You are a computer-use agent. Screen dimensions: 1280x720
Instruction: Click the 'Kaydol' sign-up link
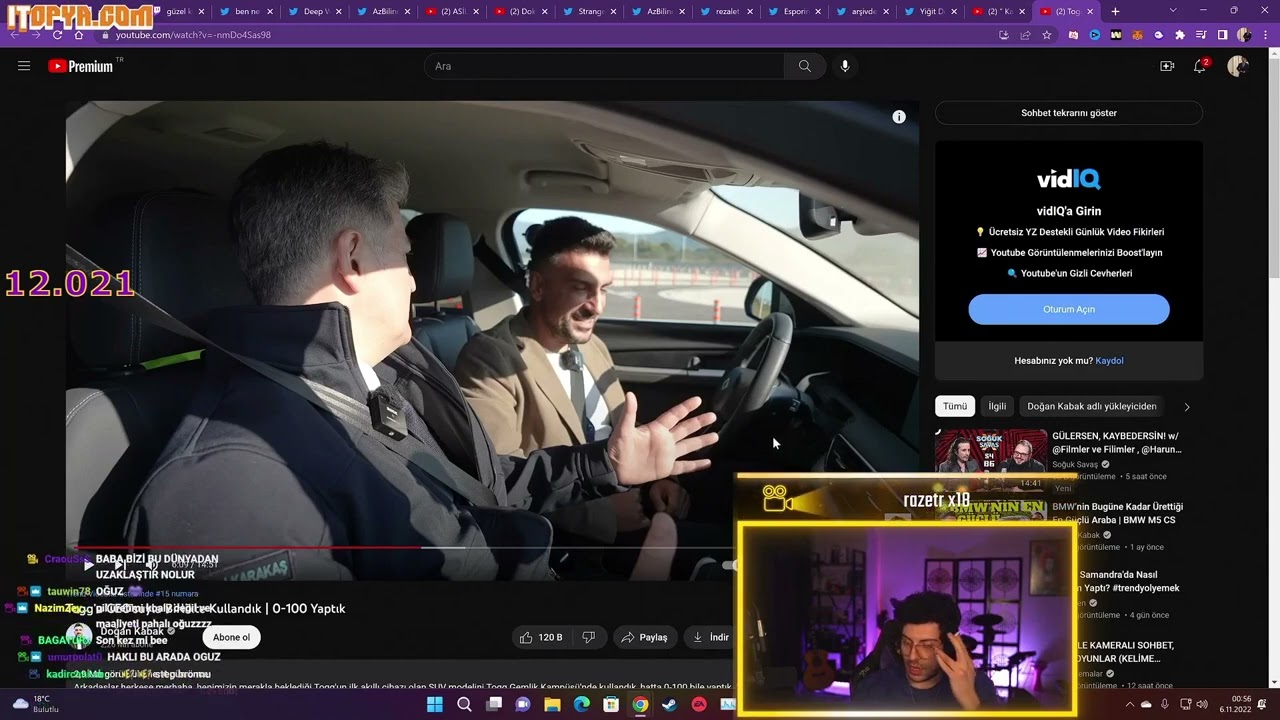click(1109, 361)
